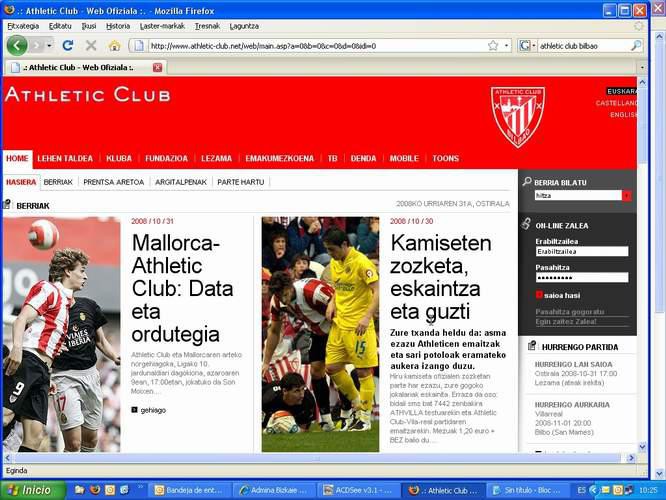Open the LEHEN TALDEA section
Image resolution: width=666 pixels, height=500 pixels.
click(x=65, y=158)
